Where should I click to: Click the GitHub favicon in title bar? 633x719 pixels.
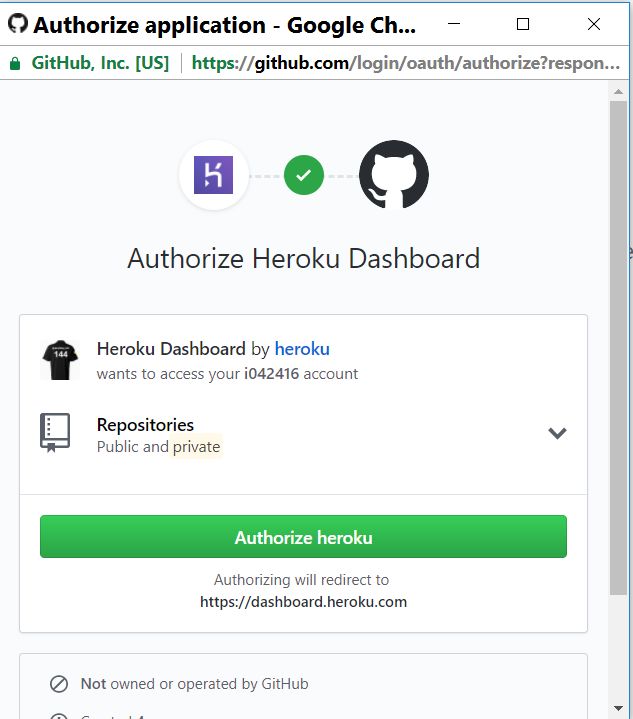18,23
